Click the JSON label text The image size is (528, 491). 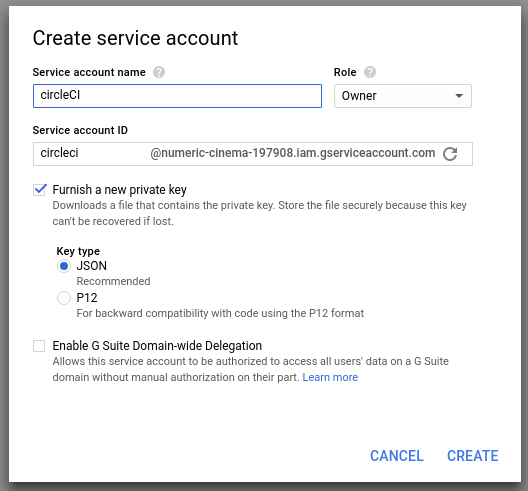pyautogui.click(x=92, y=266)
